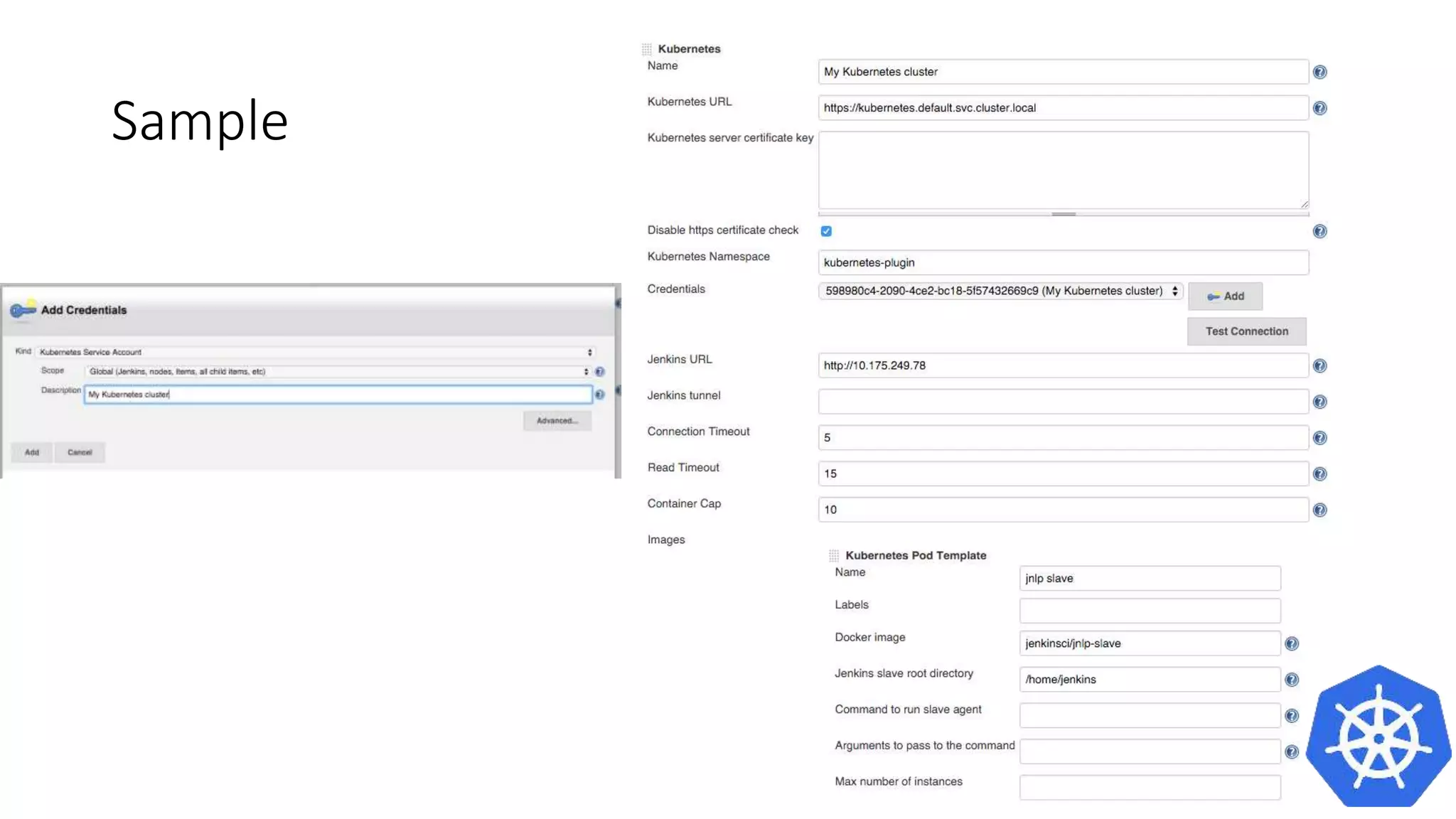Open help for Jenkins tunnel field
Viewport: 1456px width, 819px height.
(1319, 402)
